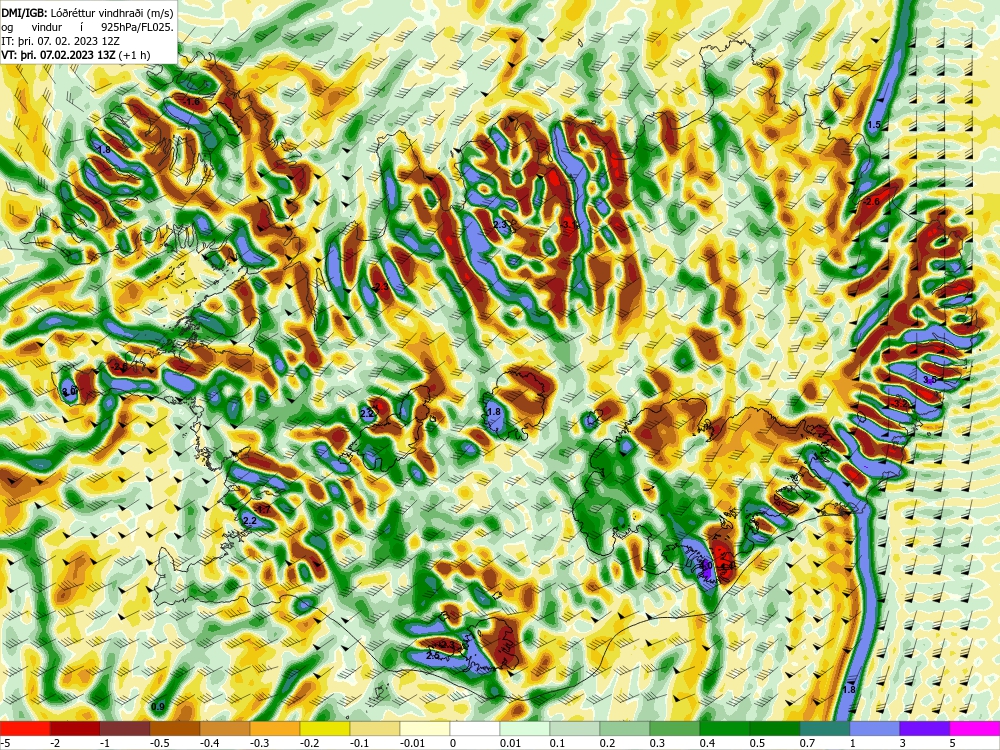Select the purple swatch between 3 and 5
This screenshot has width=1000, height=750.
pyautogui.click(x=925, y=728)
